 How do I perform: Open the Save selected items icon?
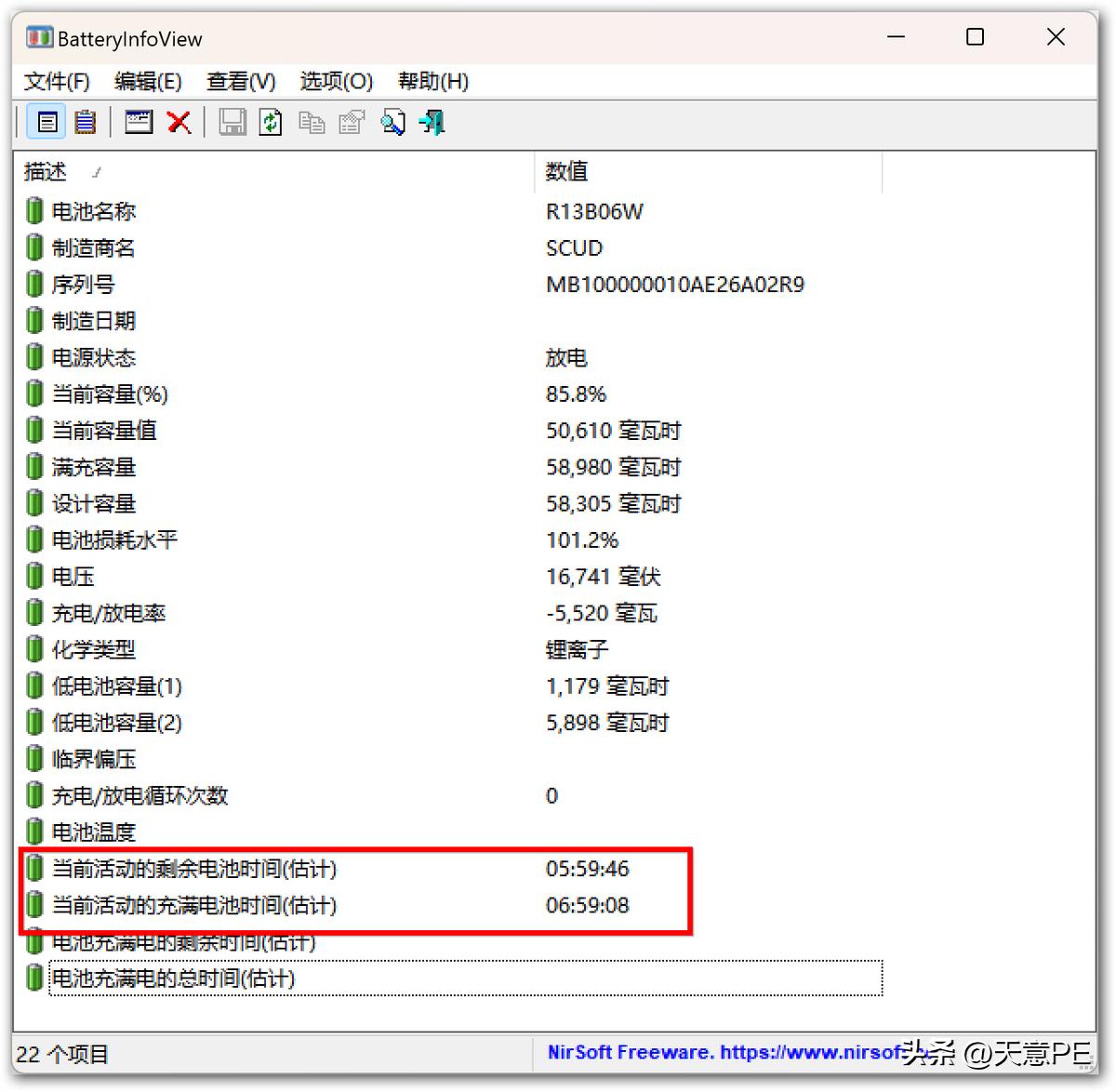(232, 121)
